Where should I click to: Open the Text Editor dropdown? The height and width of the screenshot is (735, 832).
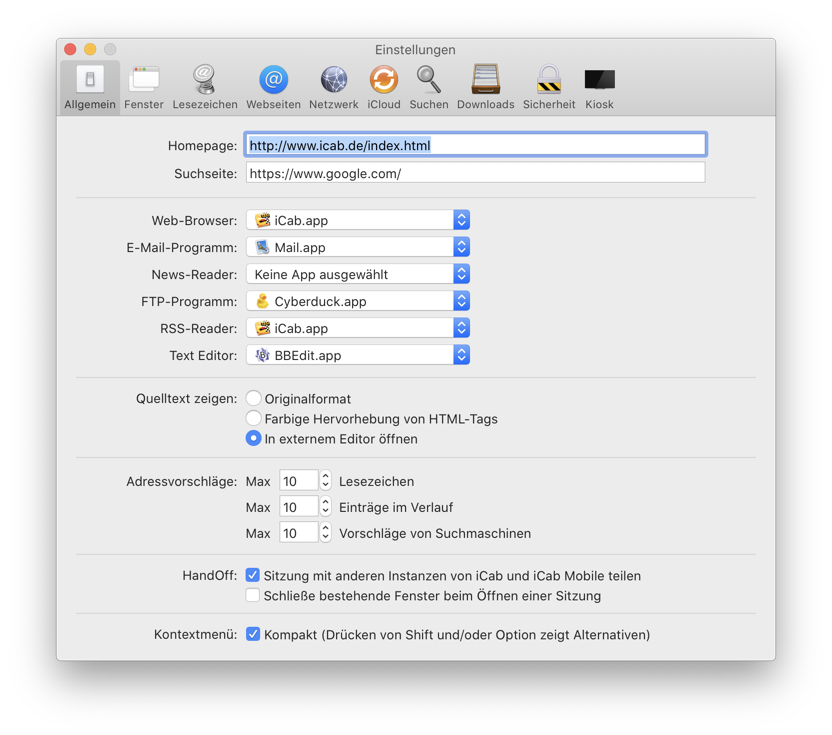pyautogui.click(x=358, y=356)
